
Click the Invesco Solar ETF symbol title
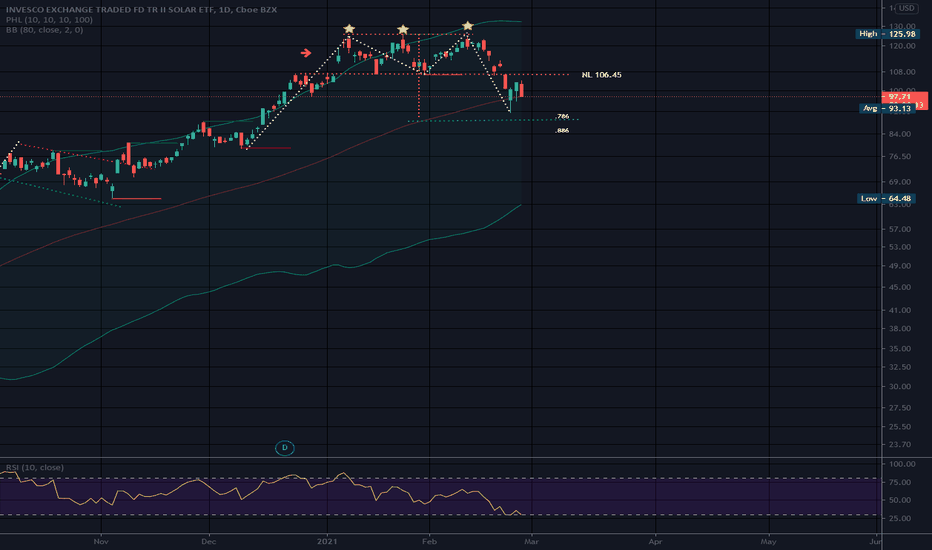coord(141,10)
